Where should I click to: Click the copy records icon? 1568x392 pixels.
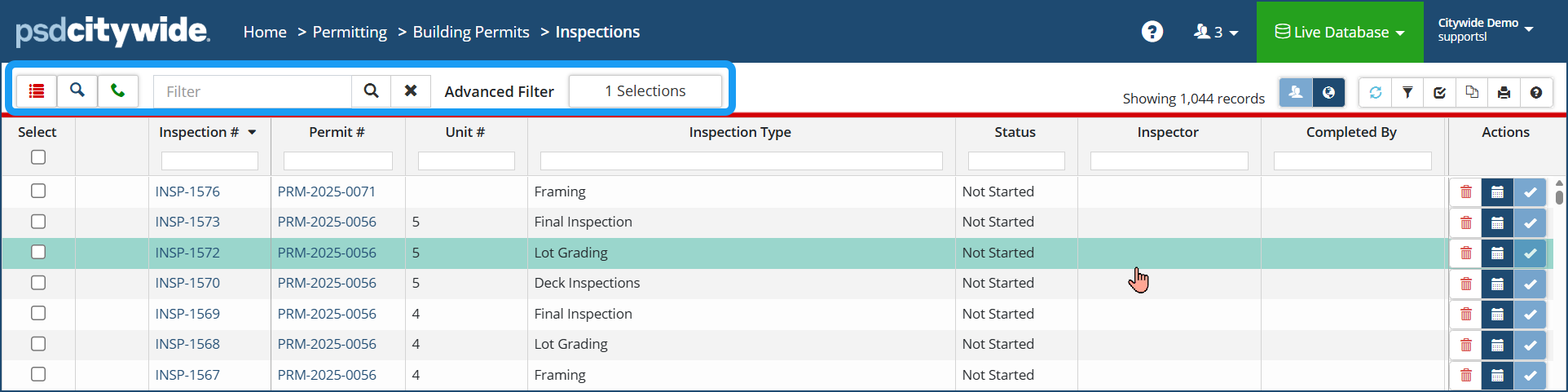[x=1472, y=93]
